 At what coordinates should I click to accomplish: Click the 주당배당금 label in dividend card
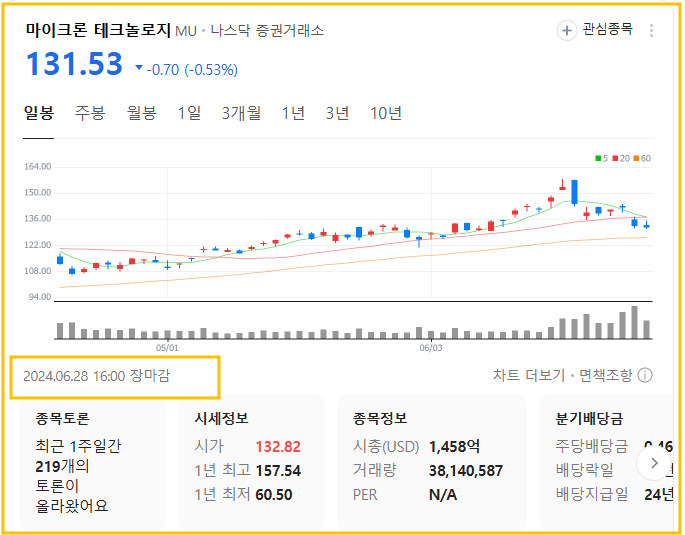pyautogui.click(x=592, y=446)
